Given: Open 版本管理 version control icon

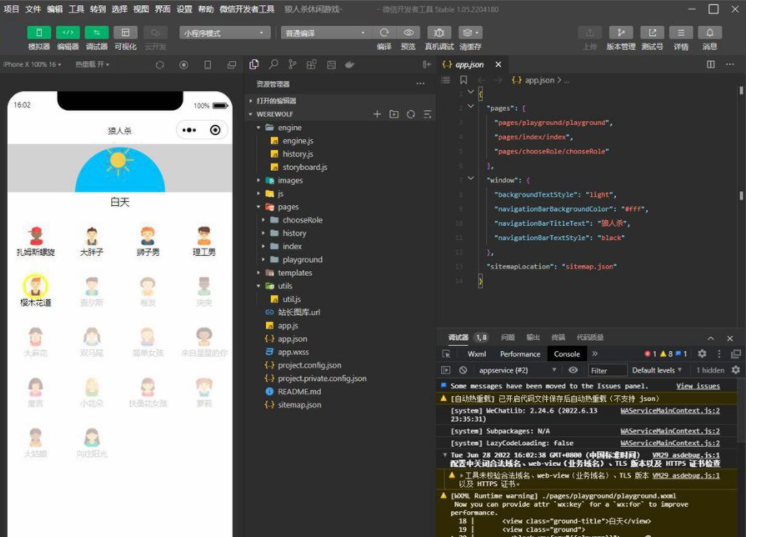Looking at the screenshot, I should point(620,32).
